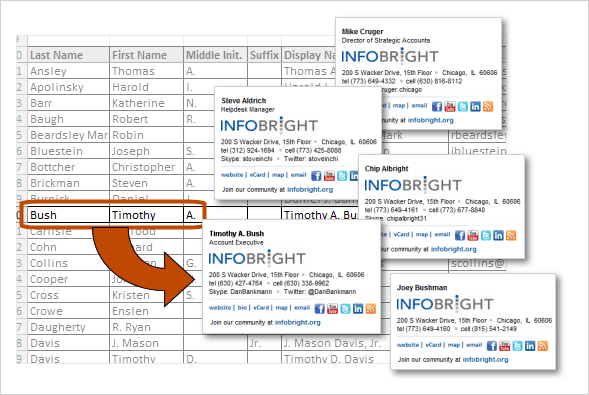Select the 'Katherine' first name cell

pyautogui.click(x=146, y=103)
